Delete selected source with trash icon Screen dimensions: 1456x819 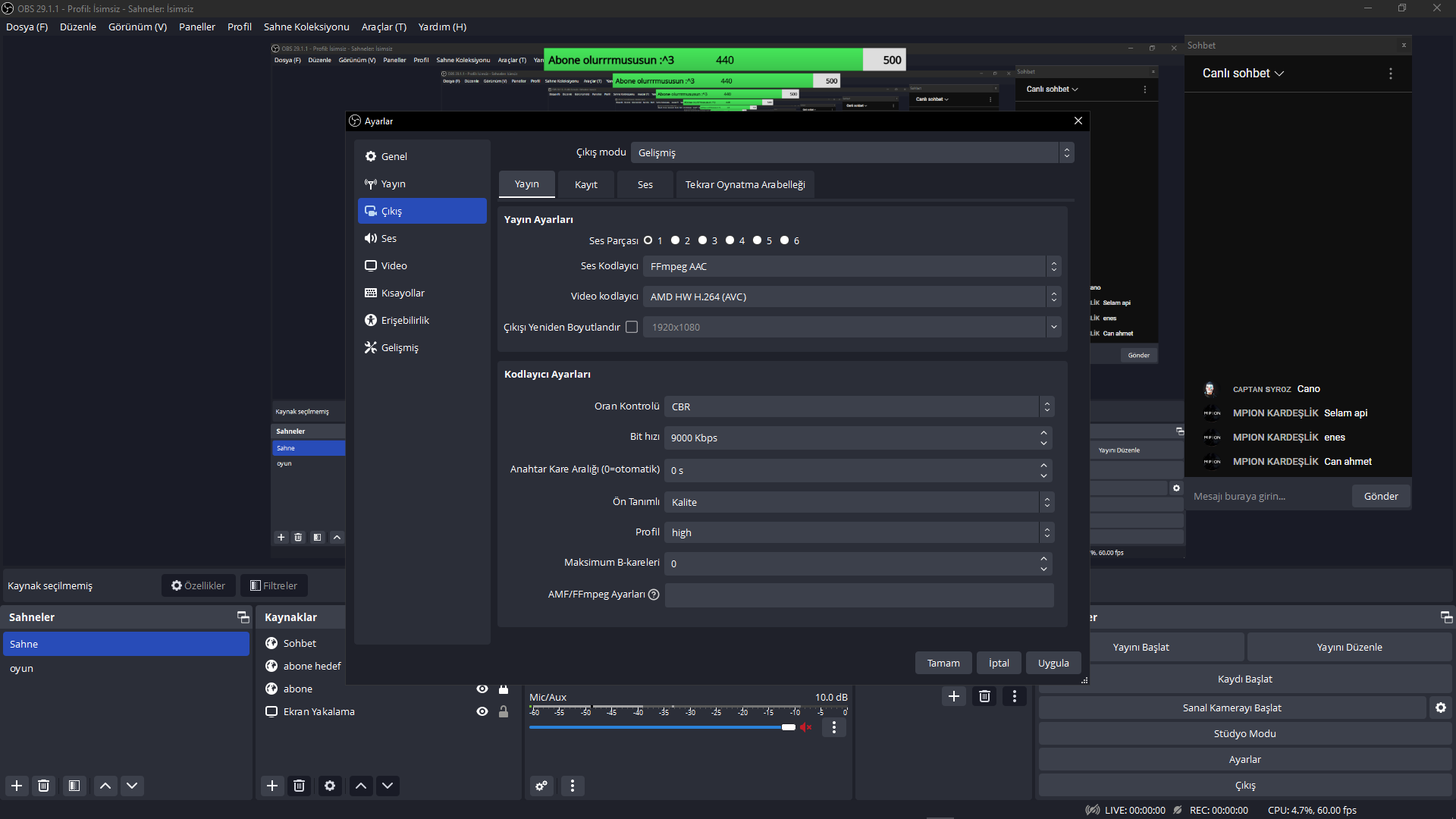(299, 786)
